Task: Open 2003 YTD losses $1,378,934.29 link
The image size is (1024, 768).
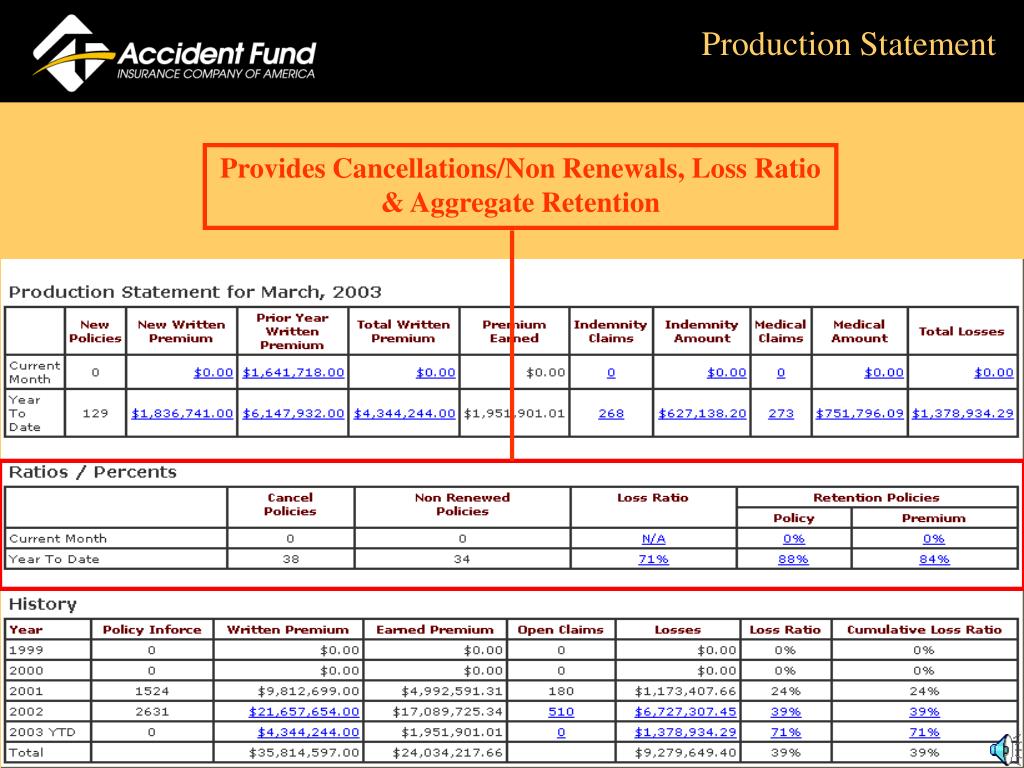Action: coord(685,732)
